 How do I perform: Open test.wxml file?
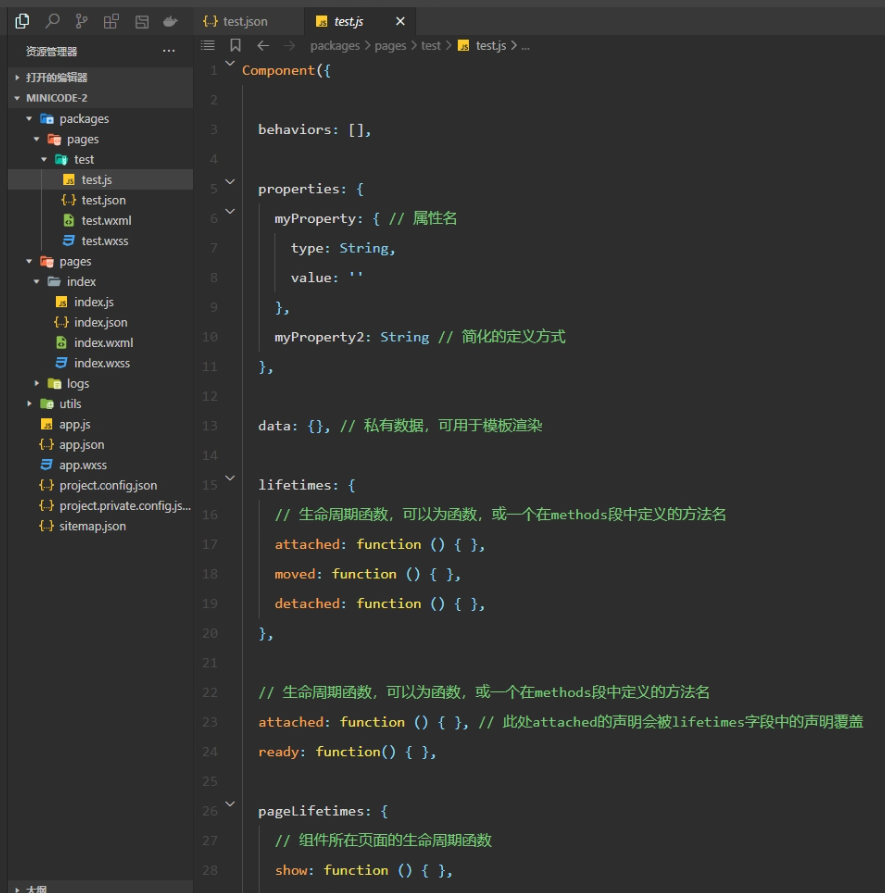tap(100, 220)
